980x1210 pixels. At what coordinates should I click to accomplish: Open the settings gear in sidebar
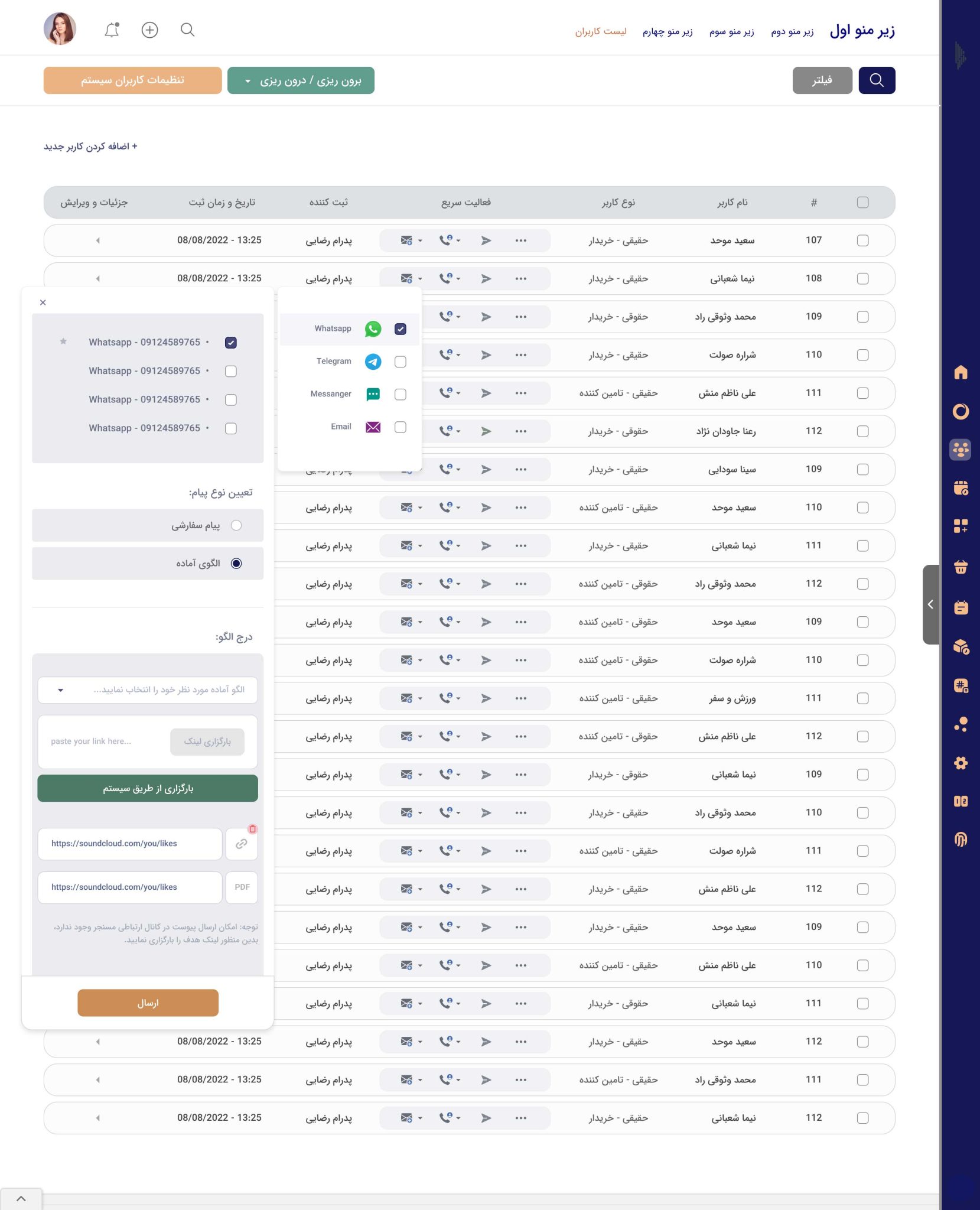[x=961, y=763]
